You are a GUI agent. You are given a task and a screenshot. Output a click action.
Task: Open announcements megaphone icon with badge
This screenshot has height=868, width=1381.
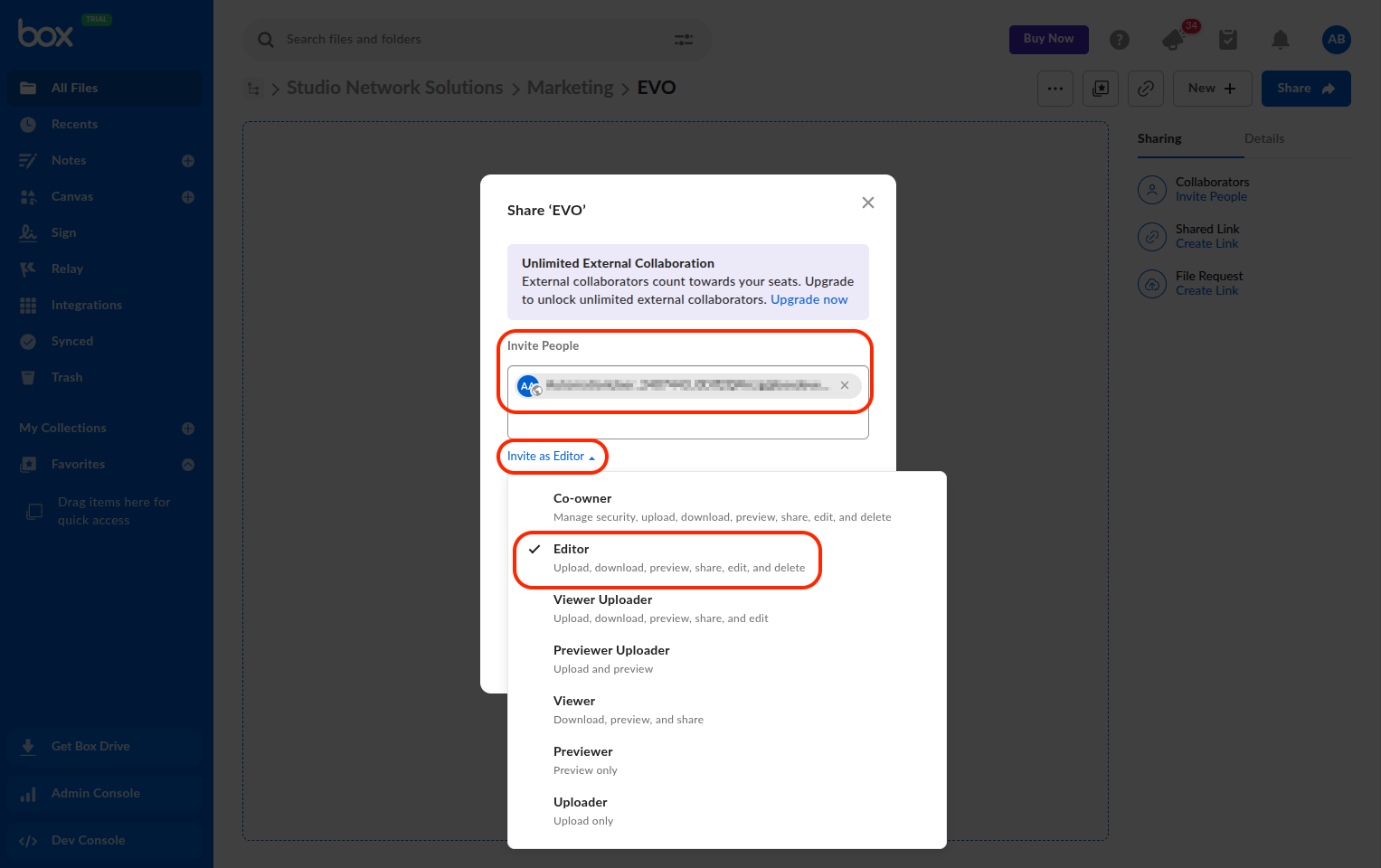[x=1175, y=40]
